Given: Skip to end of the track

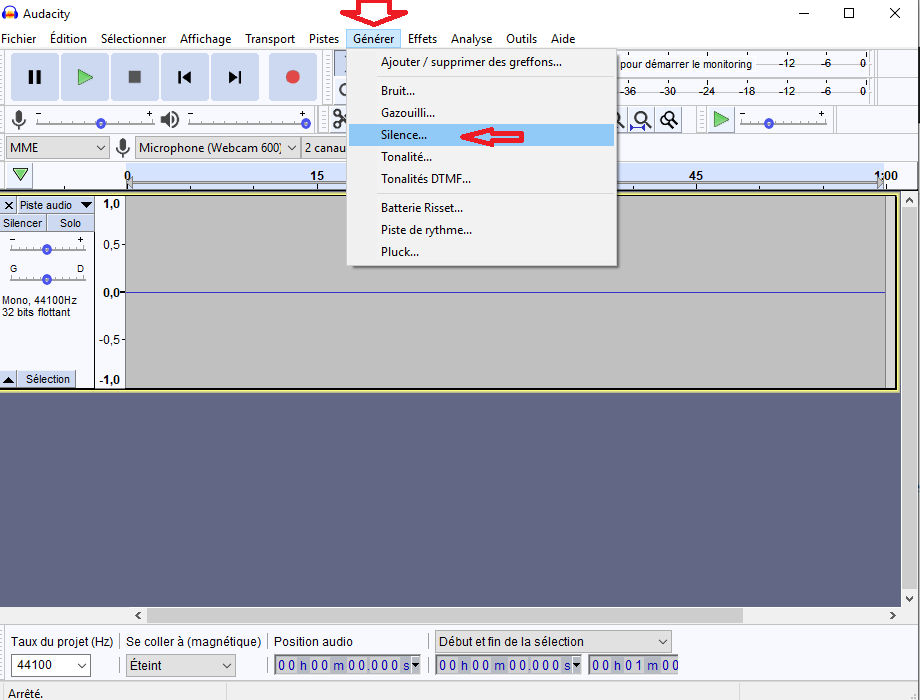Looking at the screenshot, I should 234,77.
